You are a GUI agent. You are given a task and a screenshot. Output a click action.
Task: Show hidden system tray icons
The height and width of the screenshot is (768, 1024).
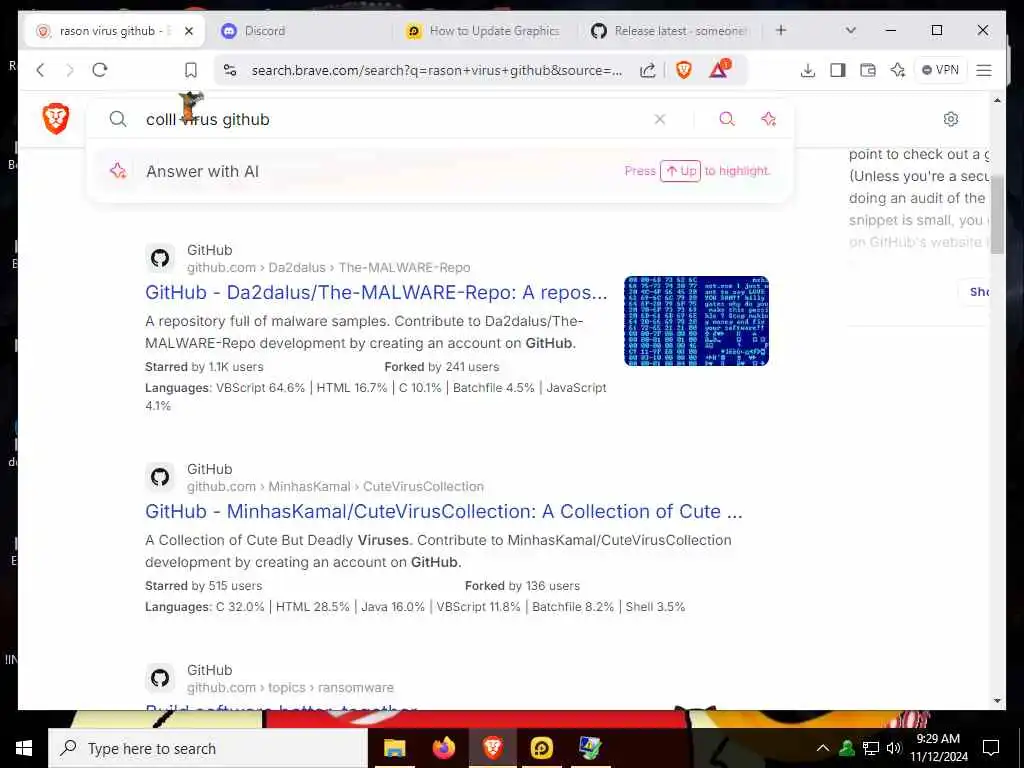823,748
